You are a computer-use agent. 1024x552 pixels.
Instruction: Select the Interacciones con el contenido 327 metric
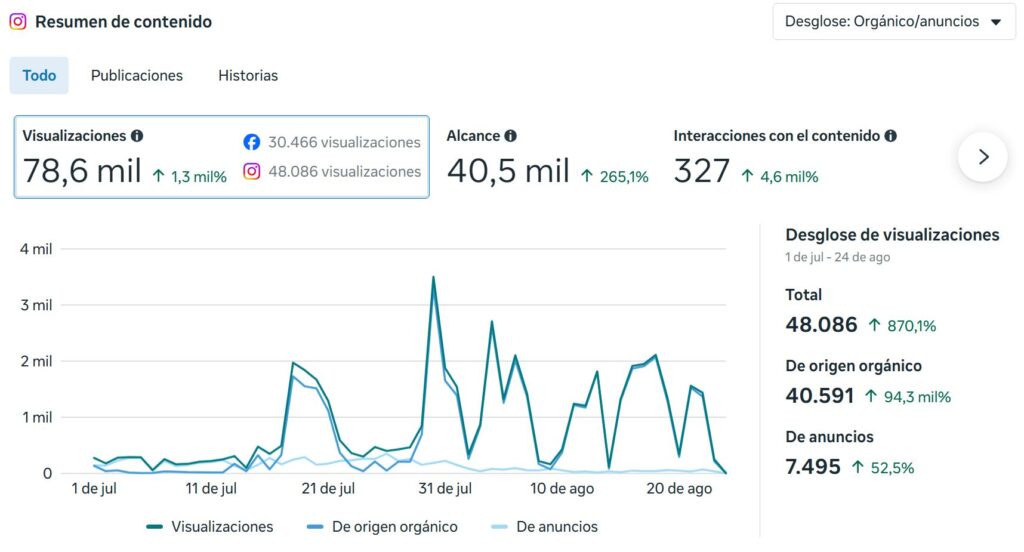click(x=785, y=158)
